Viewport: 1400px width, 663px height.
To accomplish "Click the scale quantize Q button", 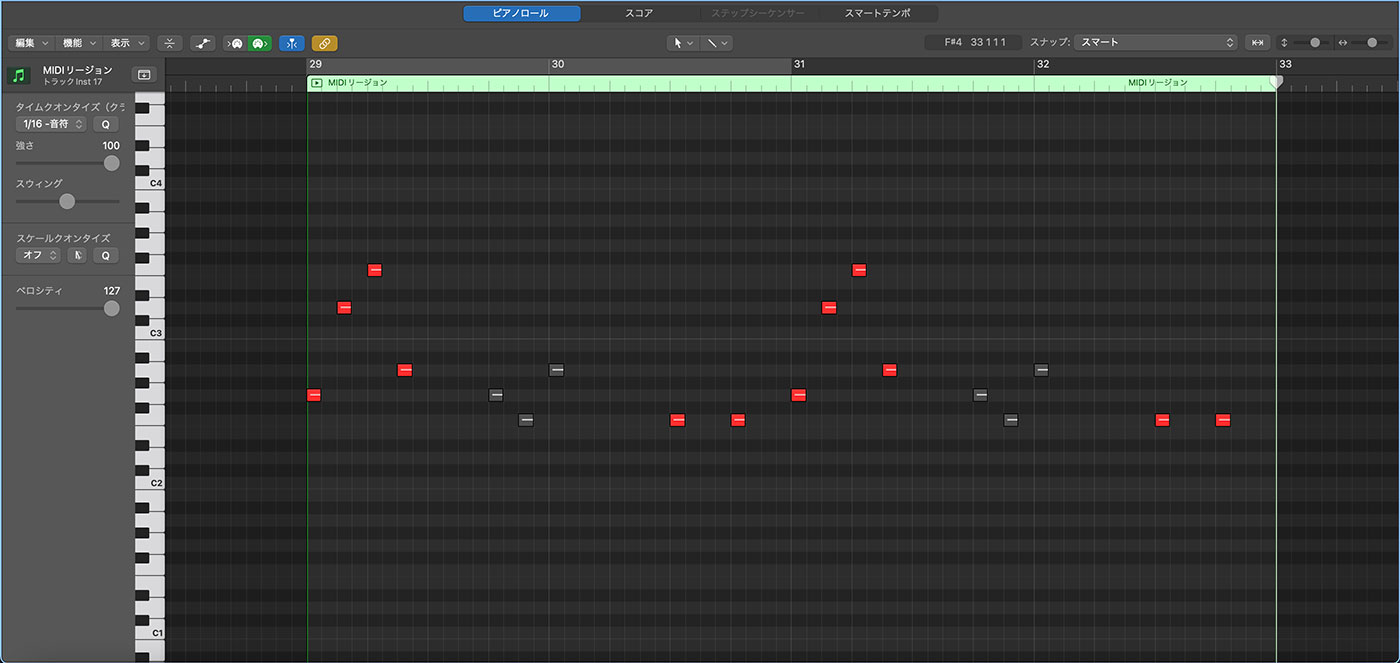I will coord(106,255).
